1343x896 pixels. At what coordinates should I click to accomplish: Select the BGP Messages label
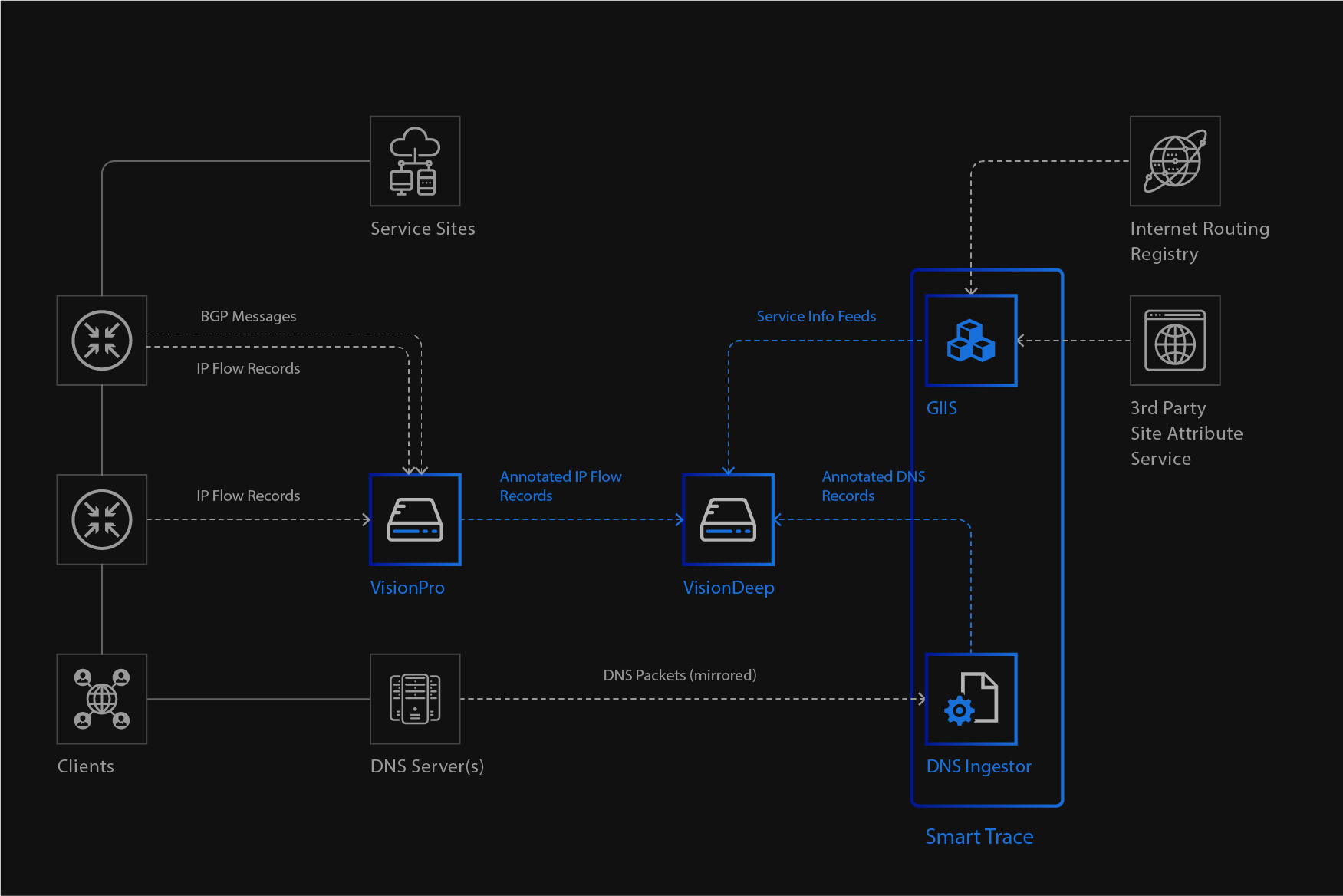click(248, 316)
